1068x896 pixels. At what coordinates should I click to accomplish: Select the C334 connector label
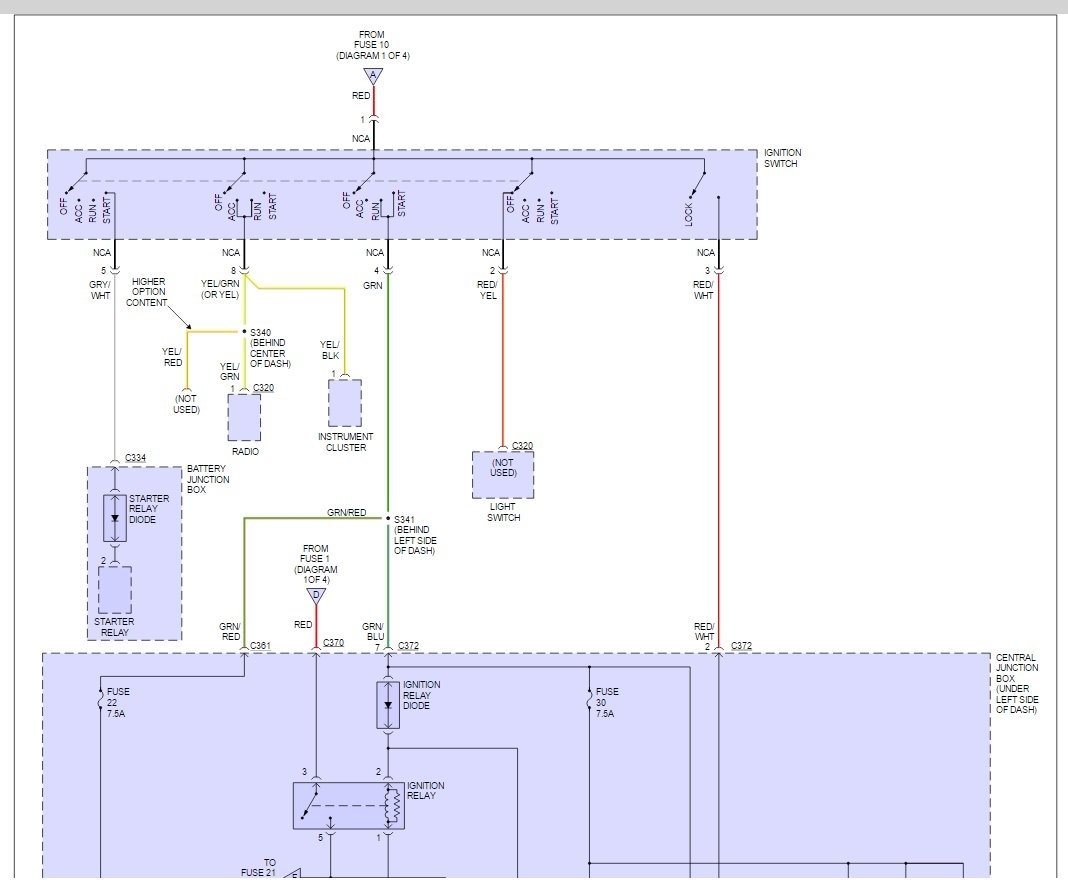(x=136, y=458)
